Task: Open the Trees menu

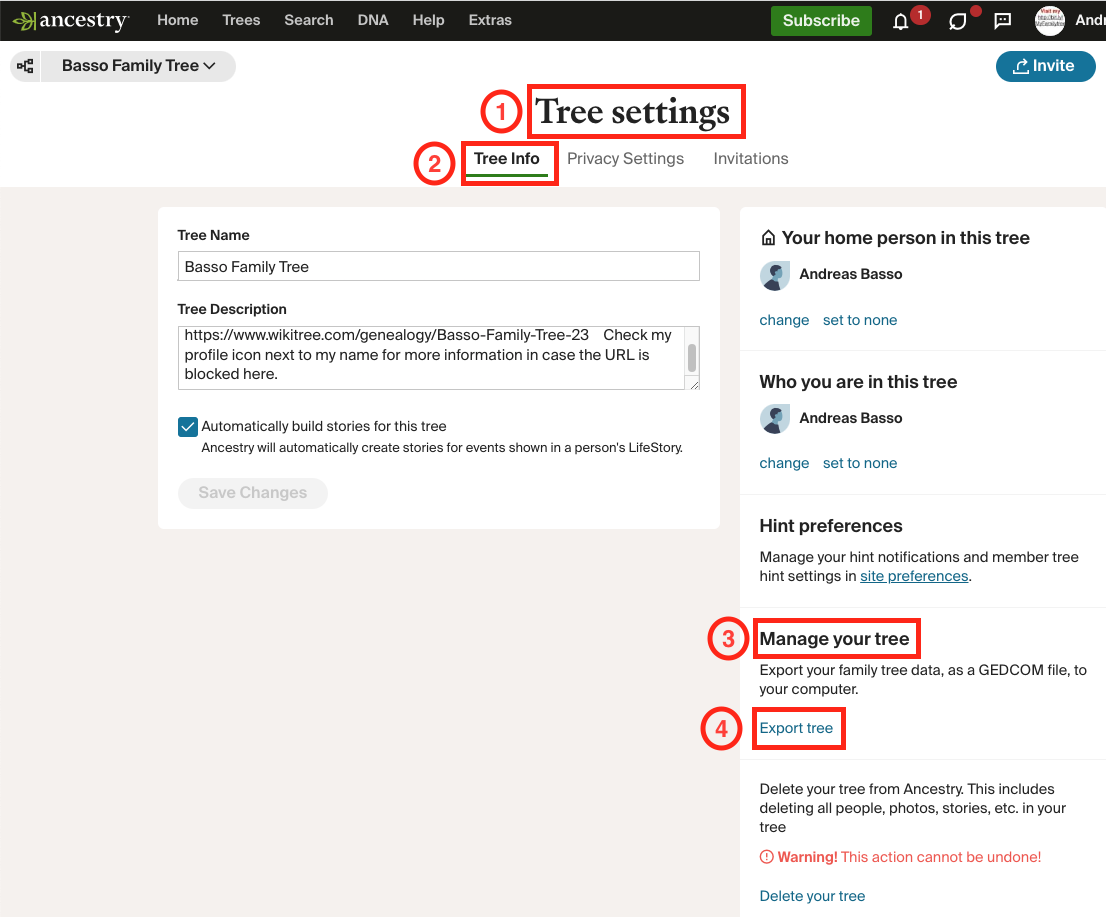Action: [x=241, y=20]
